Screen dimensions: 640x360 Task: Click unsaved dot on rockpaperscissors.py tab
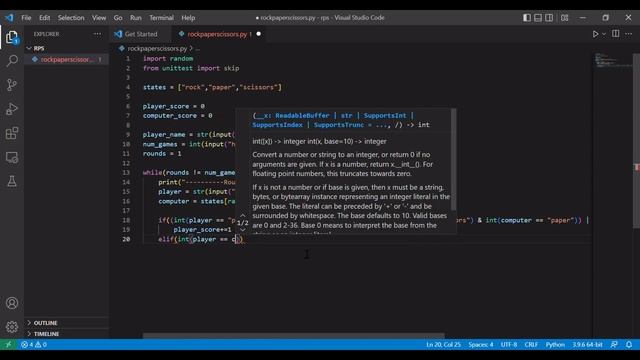coord(258,34)
